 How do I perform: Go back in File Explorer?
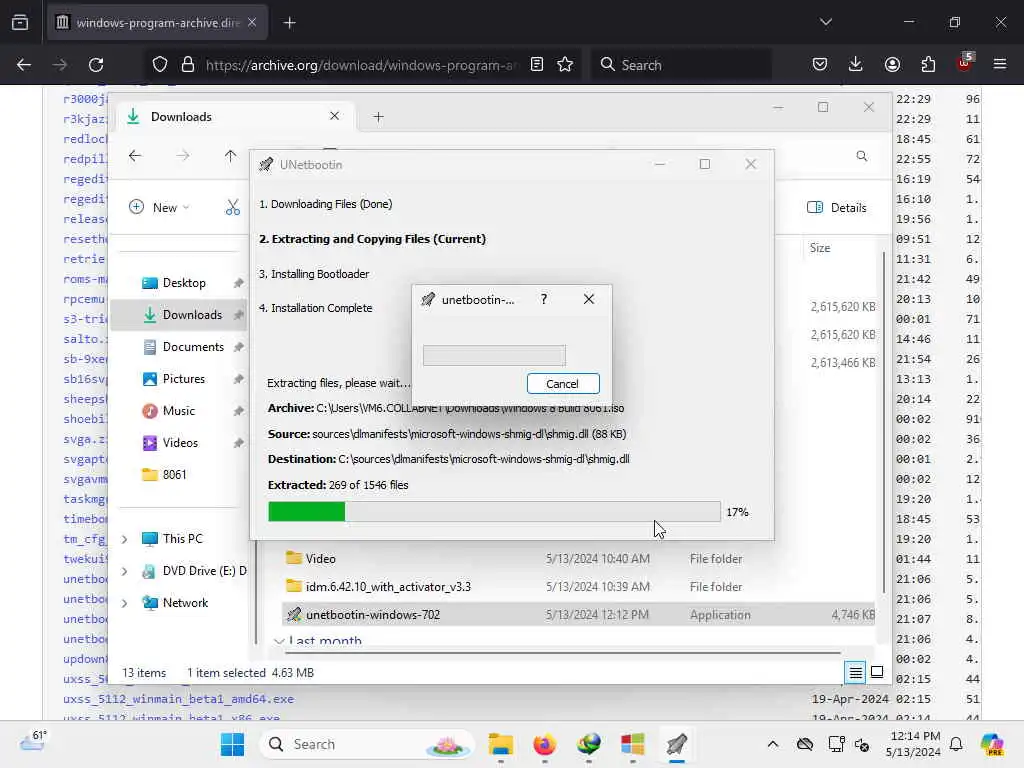tap(135, 155)
